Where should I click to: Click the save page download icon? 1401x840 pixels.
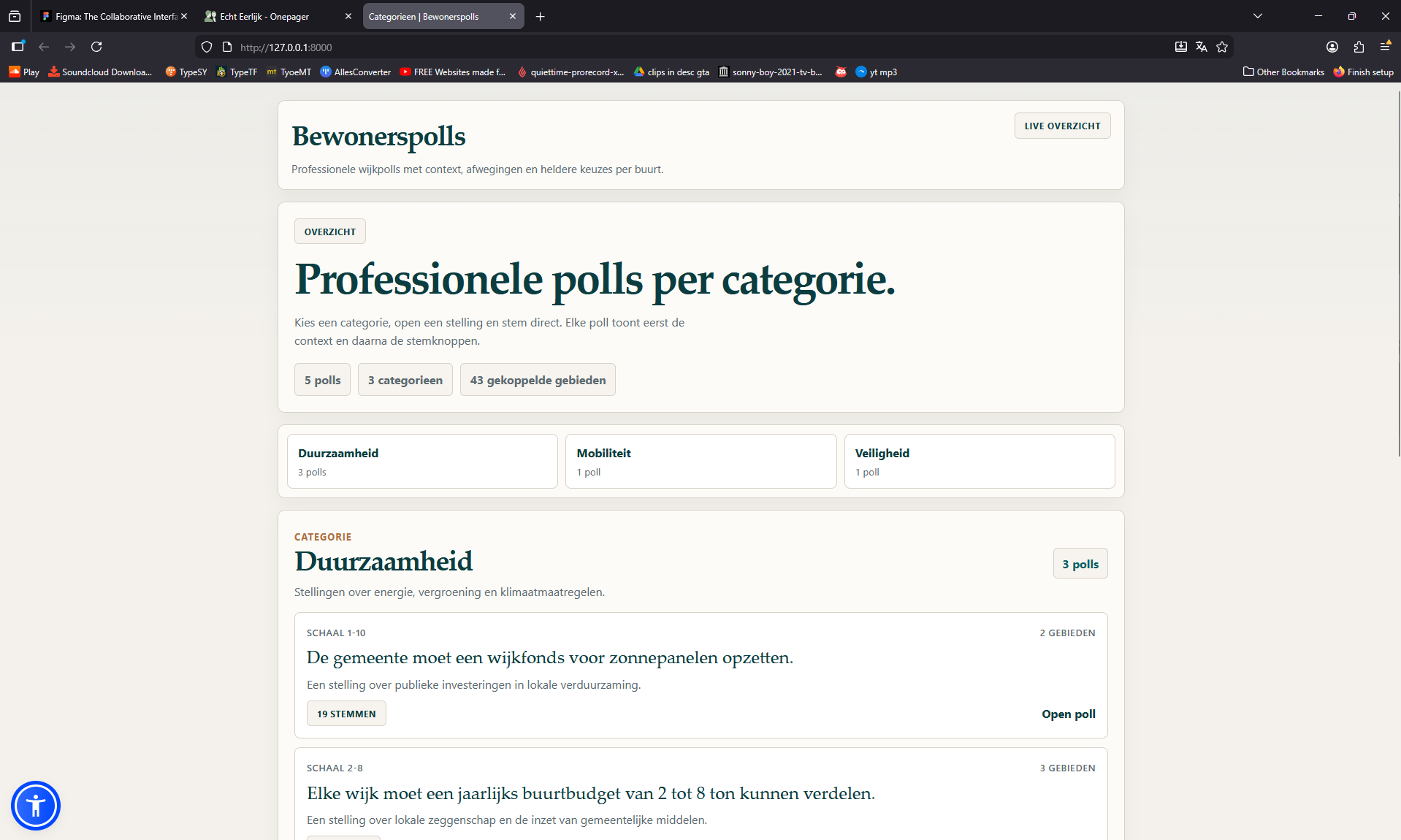pos(1181,47)
